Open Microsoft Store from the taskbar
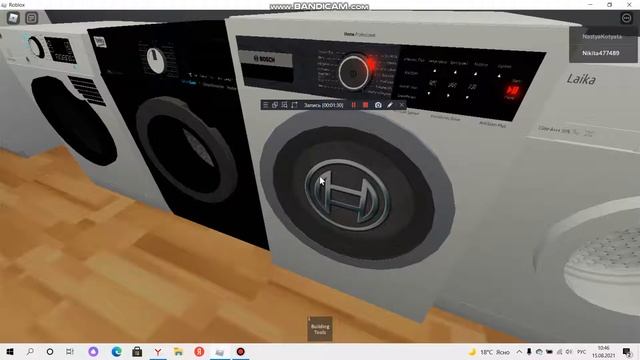This screenshot has width=640, height=360. [x=137, y=352]
